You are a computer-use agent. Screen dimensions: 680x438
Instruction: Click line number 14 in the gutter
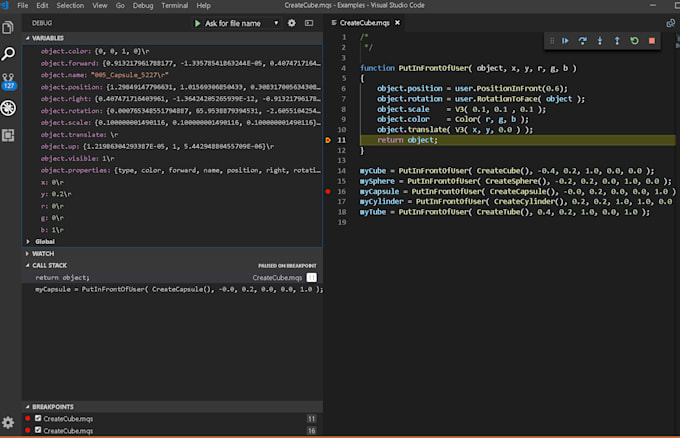pyautogui.click(x=342, y=171)
